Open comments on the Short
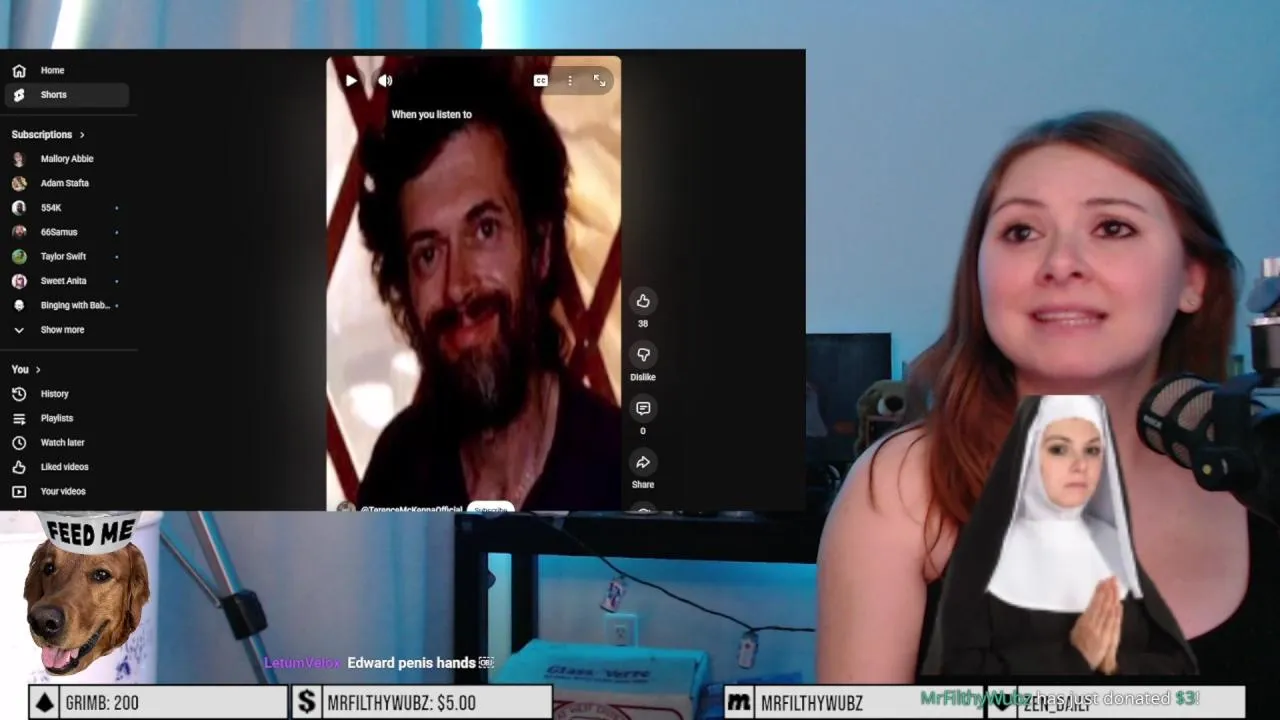The height and width of the screenshot is (720, 1280). 643,408
